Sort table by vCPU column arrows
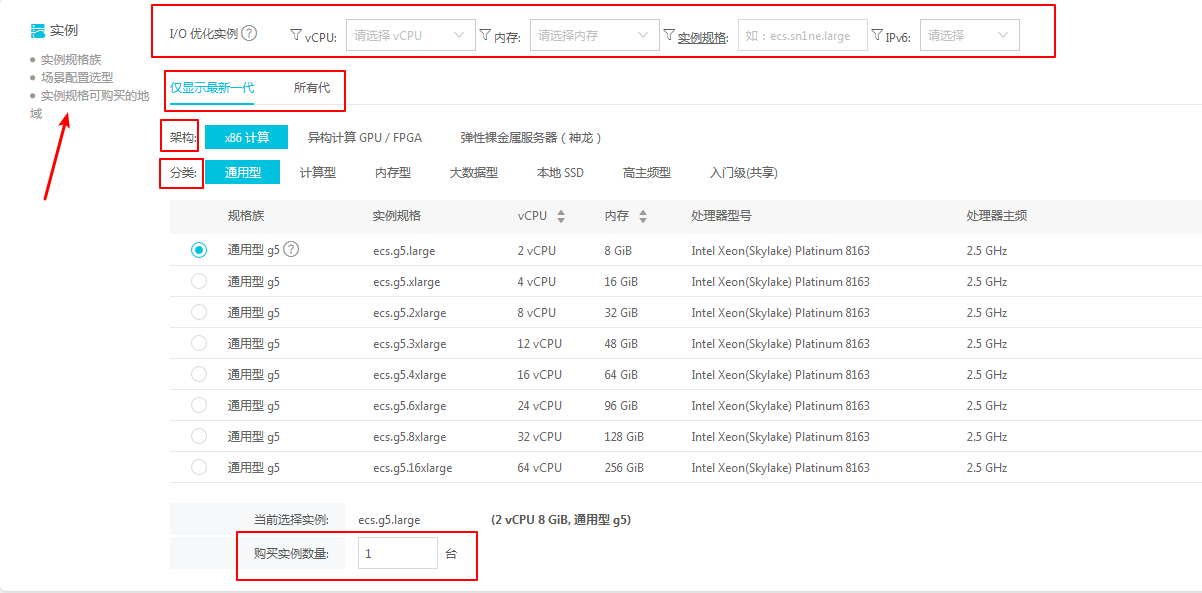 pos(561,216)
